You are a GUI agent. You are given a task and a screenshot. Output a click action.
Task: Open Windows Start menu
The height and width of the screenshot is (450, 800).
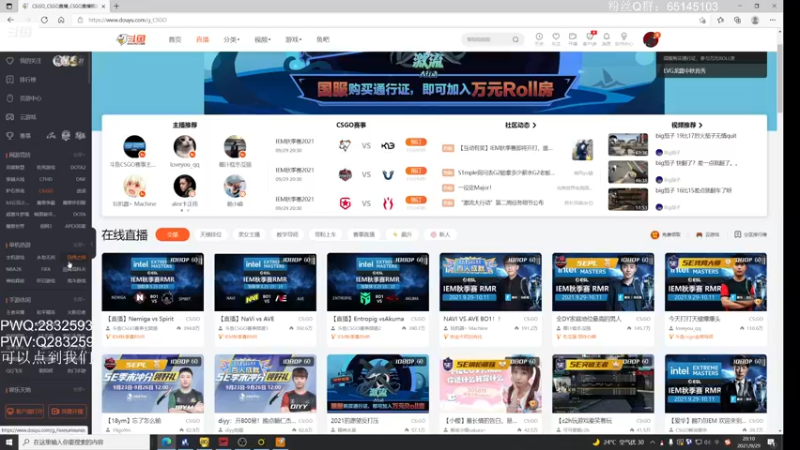click(9, 442)
